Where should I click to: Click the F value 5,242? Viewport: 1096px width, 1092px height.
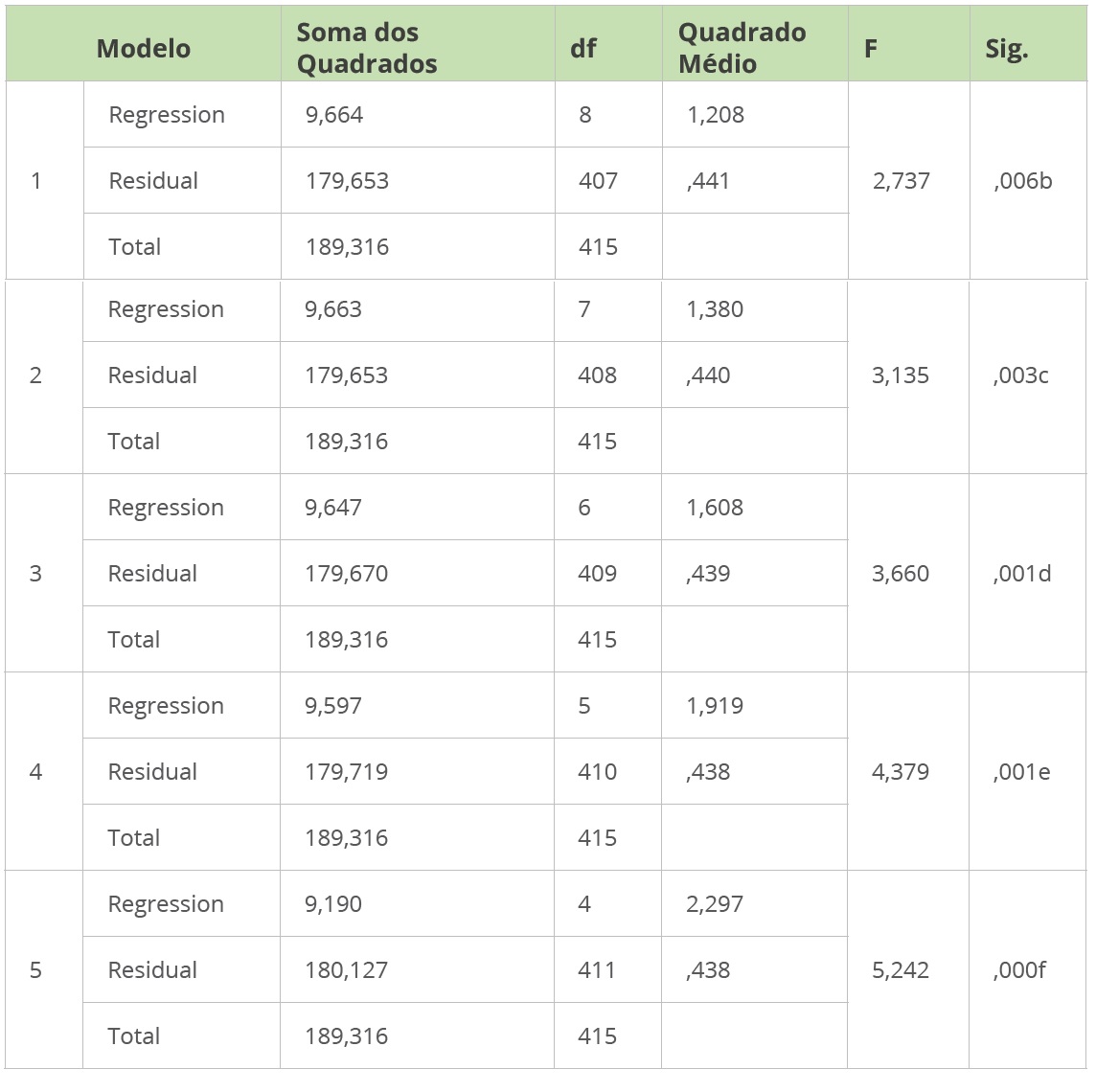coord(900,970)
